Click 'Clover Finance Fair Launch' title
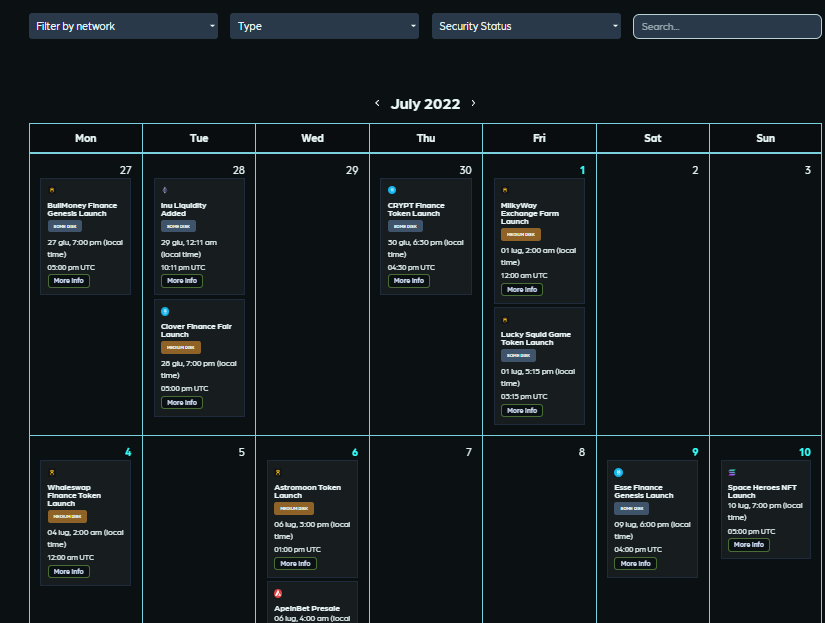This screenshot has width=825, height=623. (196, 330)
